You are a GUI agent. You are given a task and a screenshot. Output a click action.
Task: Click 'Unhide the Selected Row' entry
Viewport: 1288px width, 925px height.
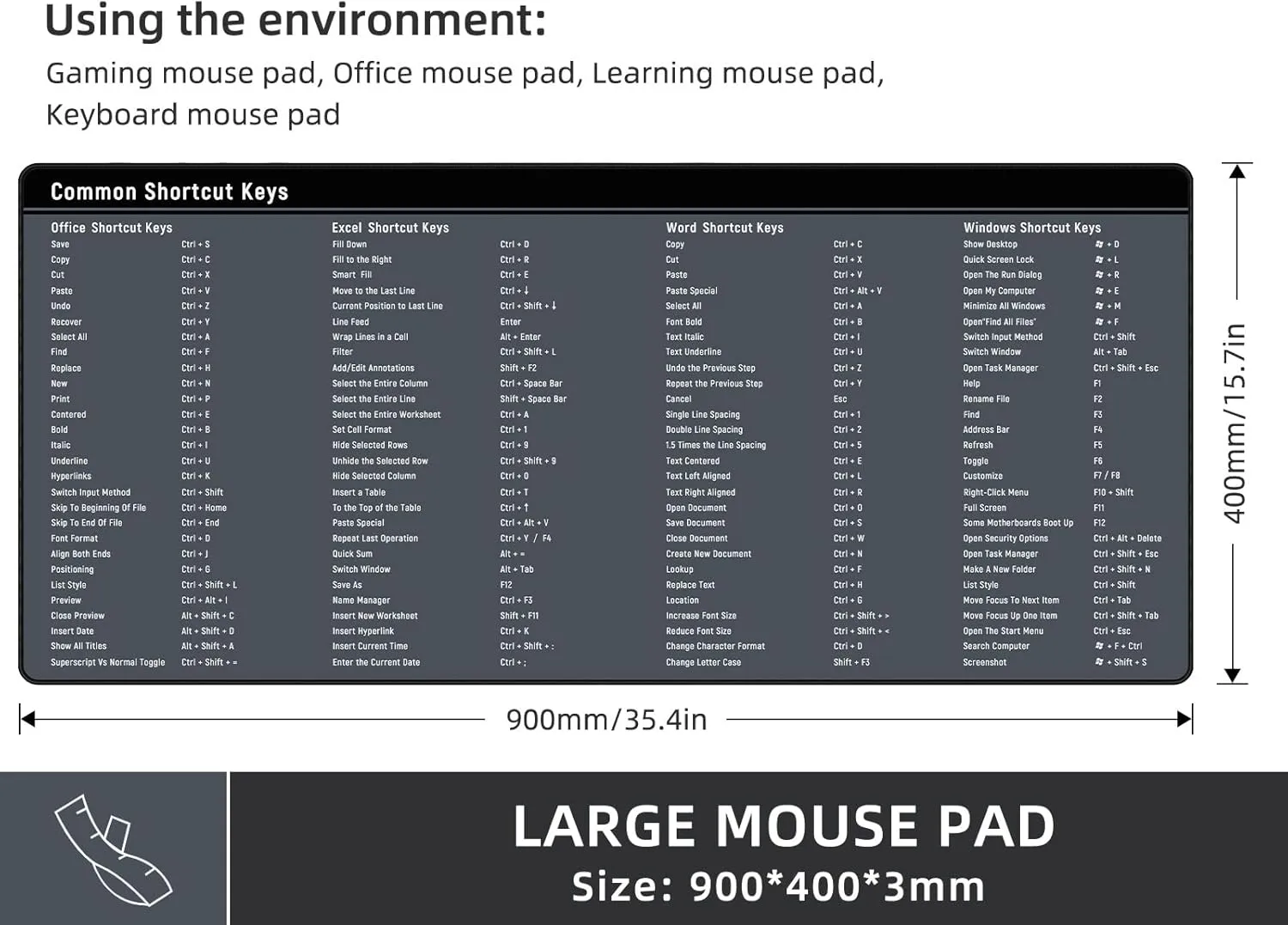point(380,461)
